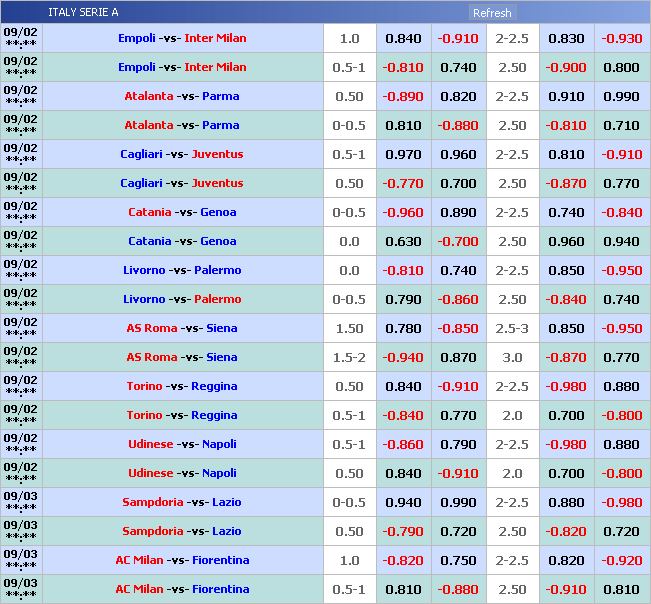Choose -0.790 odds for Sampdoria vs Lazio
This screenshot has height=604, width=651.
pyautogui.click(x=403, y=531)
